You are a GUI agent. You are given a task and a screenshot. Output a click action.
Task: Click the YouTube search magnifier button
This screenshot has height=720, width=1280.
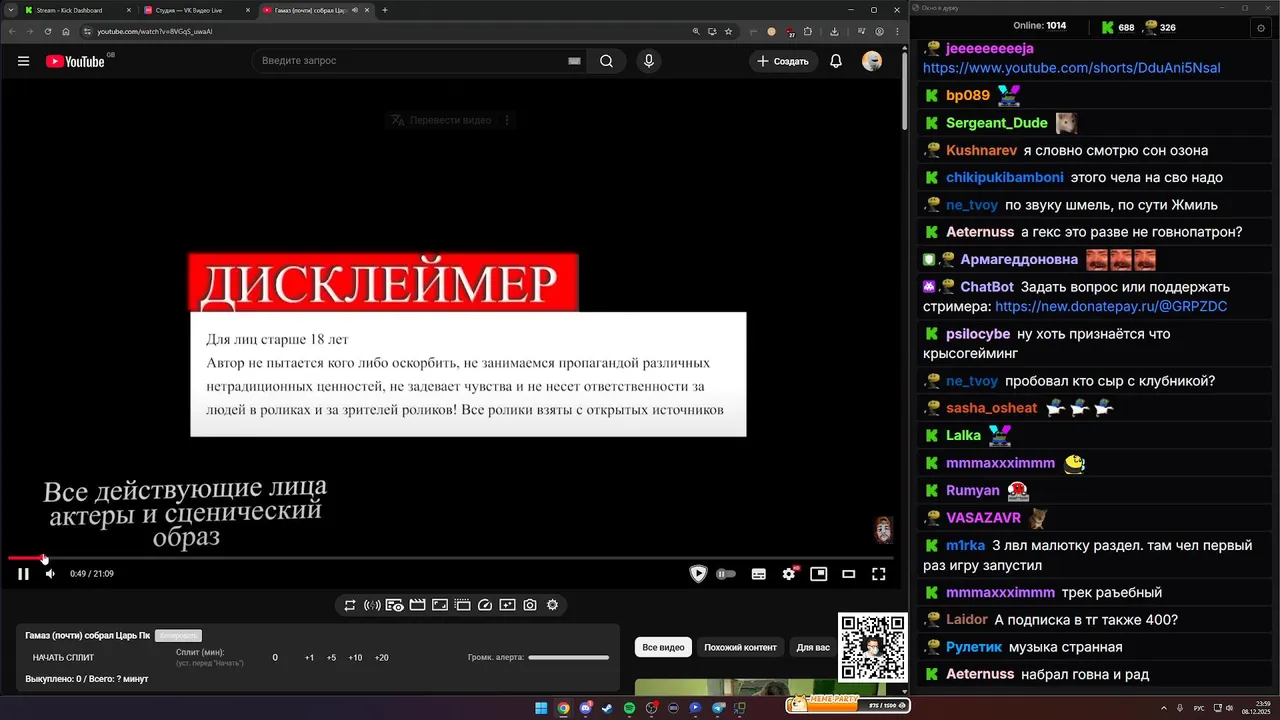[606, 61]
